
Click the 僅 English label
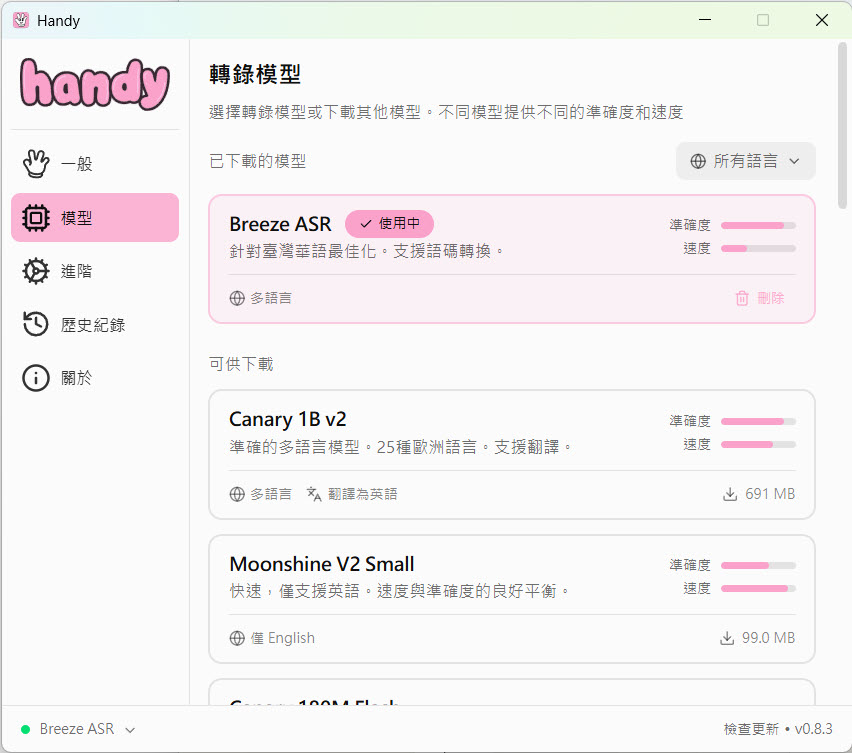pyautogui.click(x=283, y=638)
